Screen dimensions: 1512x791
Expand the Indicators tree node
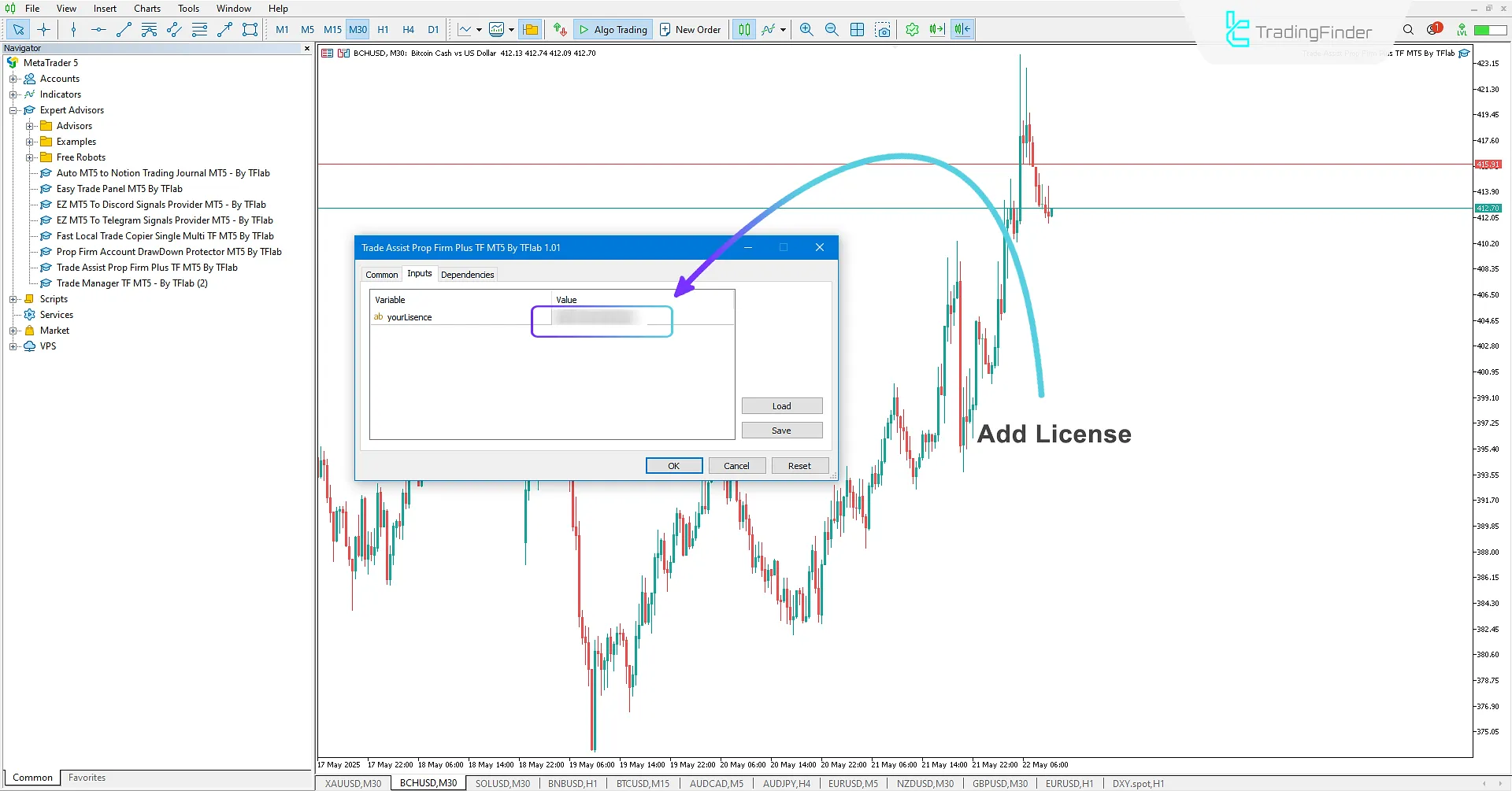point(14,94)
